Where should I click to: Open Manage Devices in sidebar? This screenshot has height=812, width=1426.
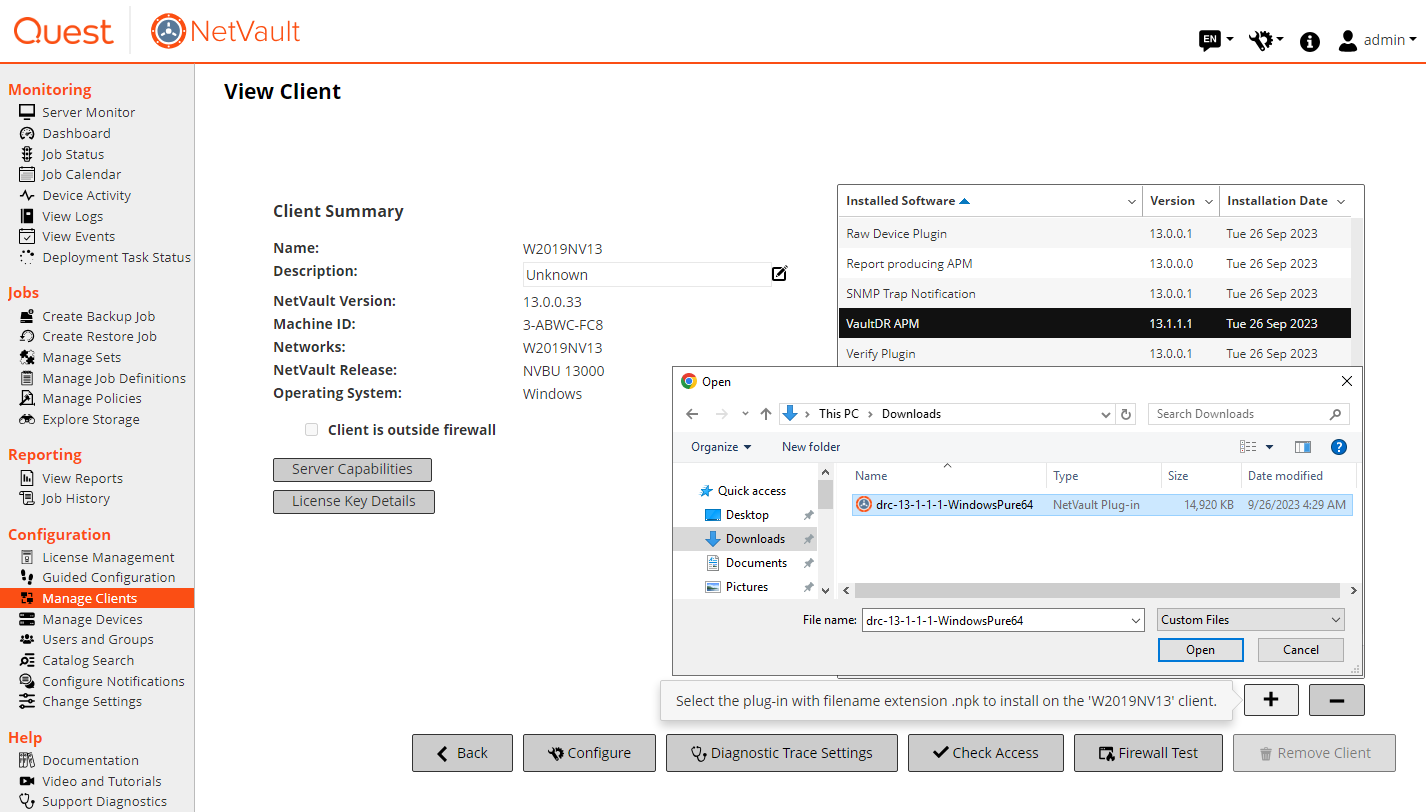click(x=92, y=619)
